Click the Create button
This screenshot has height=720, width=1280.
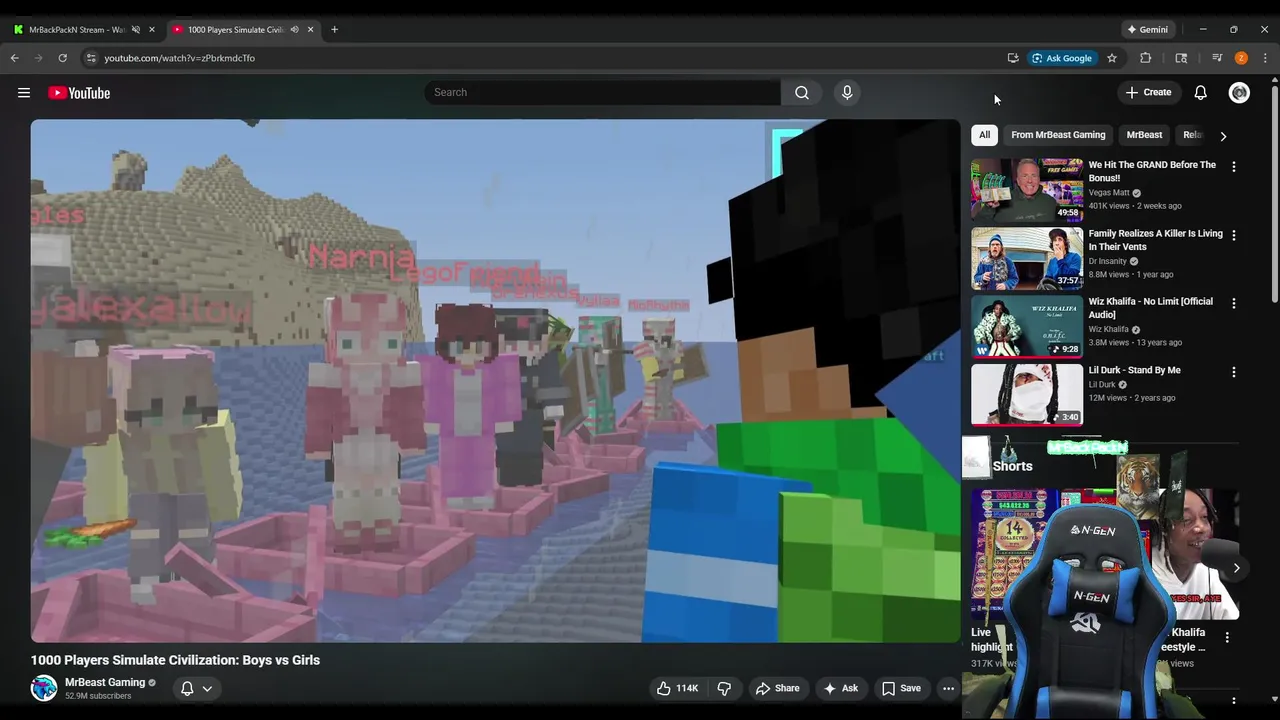1148,92
